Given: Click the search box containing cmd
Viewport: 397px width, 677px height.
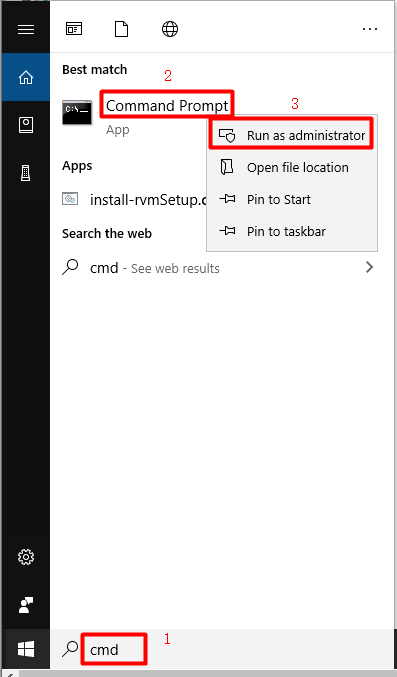Looking at the screenshot, I should [223, 649].
